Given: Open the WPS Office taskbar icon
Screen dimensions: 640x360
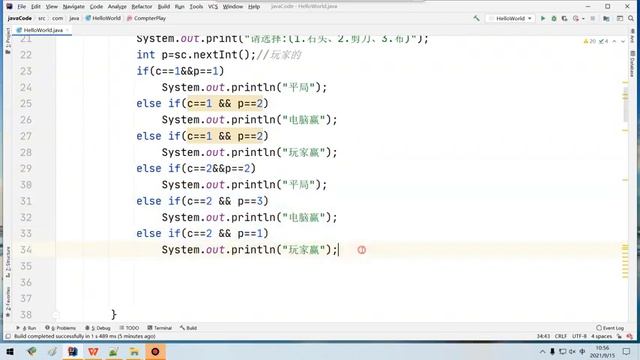Looking at the screenshot, I should coord(93,351).
